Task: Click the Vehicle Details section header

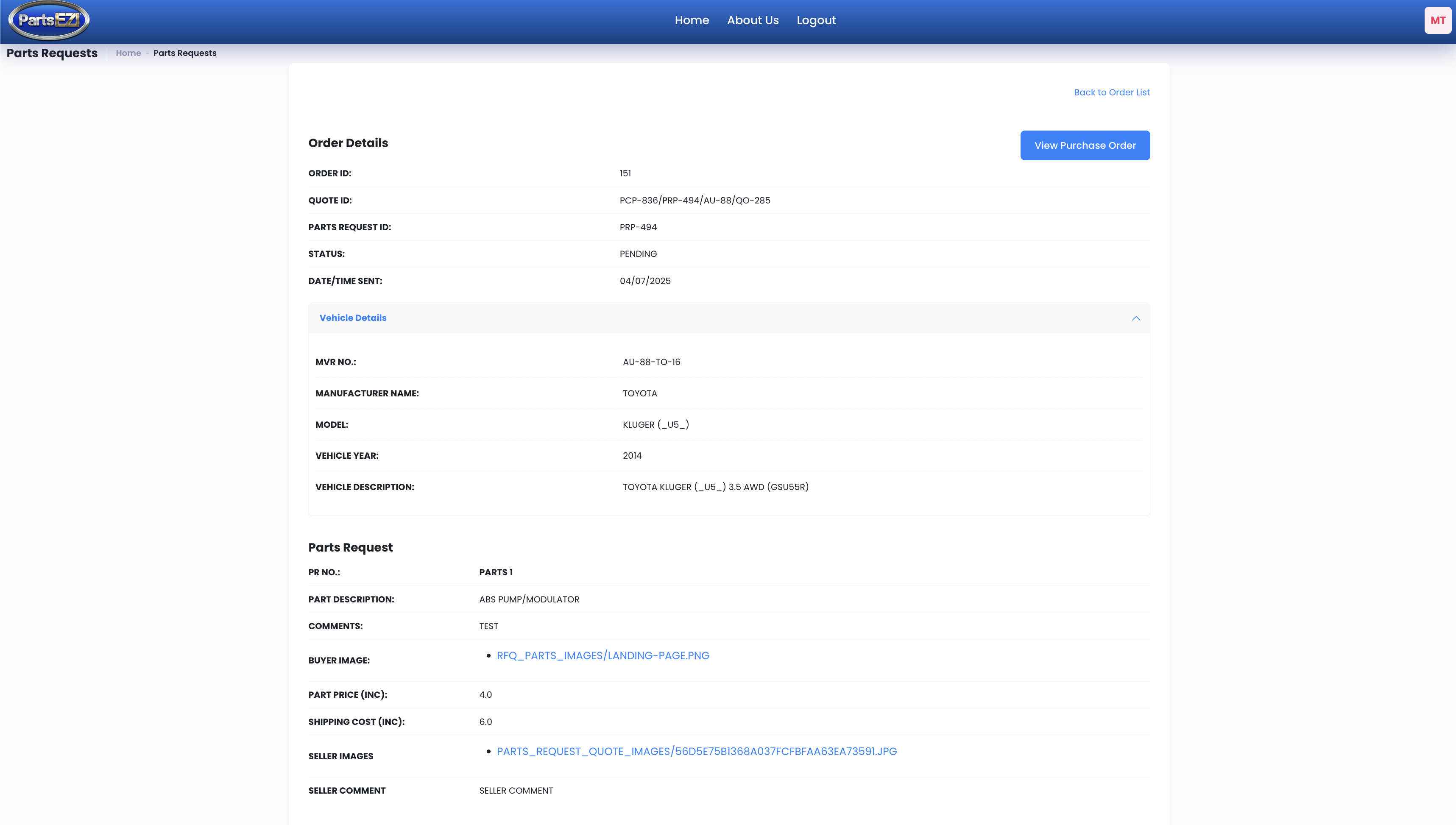Action: click(352, 318)
